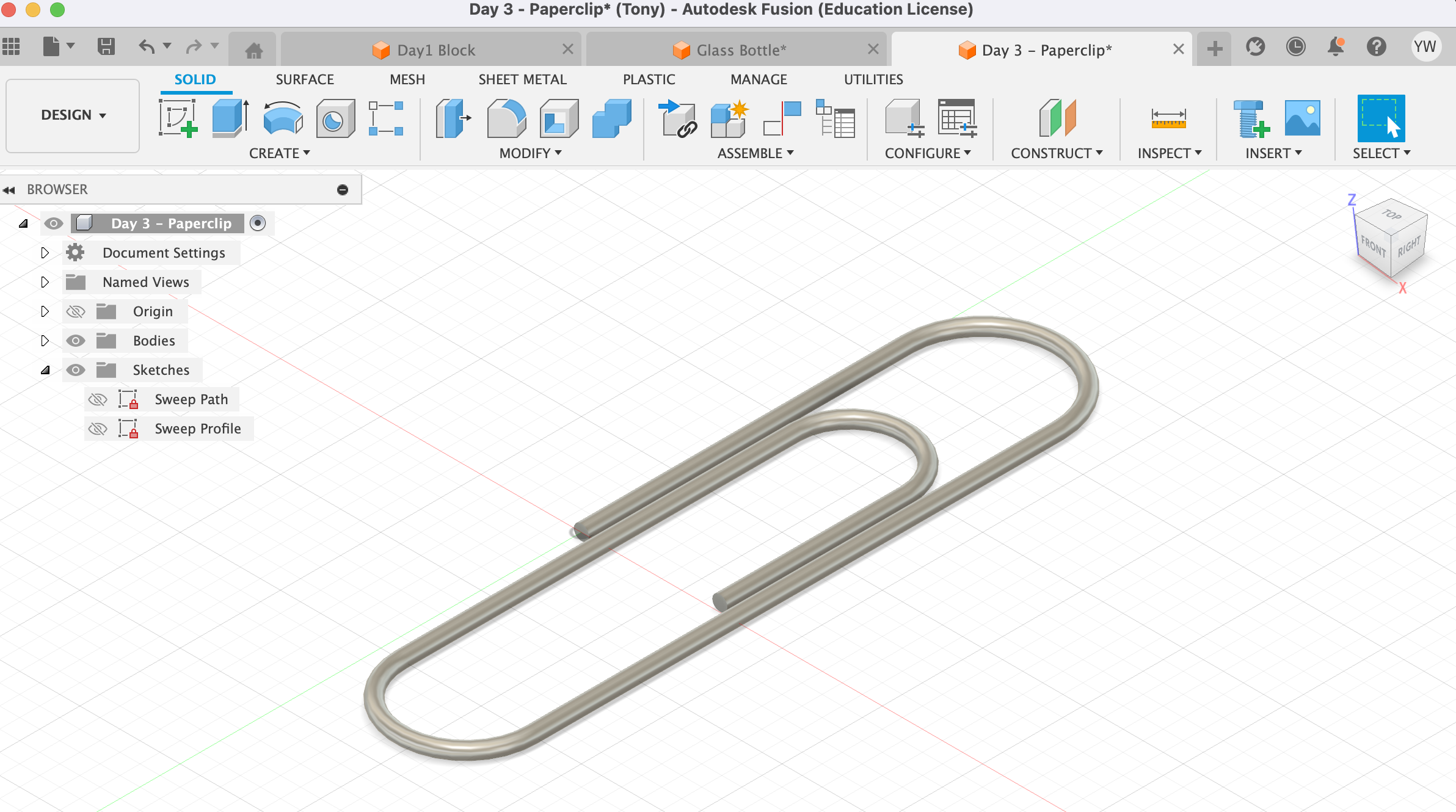The image size is (1456, 812).
Task: Select the Extrude tool icon
Action: [230, 118]
